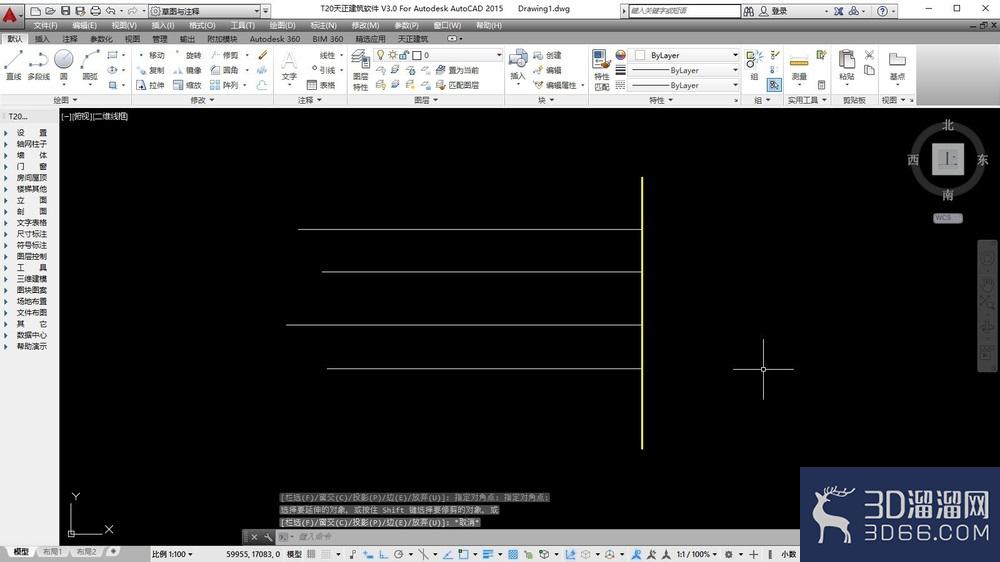Toggle the layer freeze sun icon
This screenshot has width=1000, height=562.
pos(392,55)
